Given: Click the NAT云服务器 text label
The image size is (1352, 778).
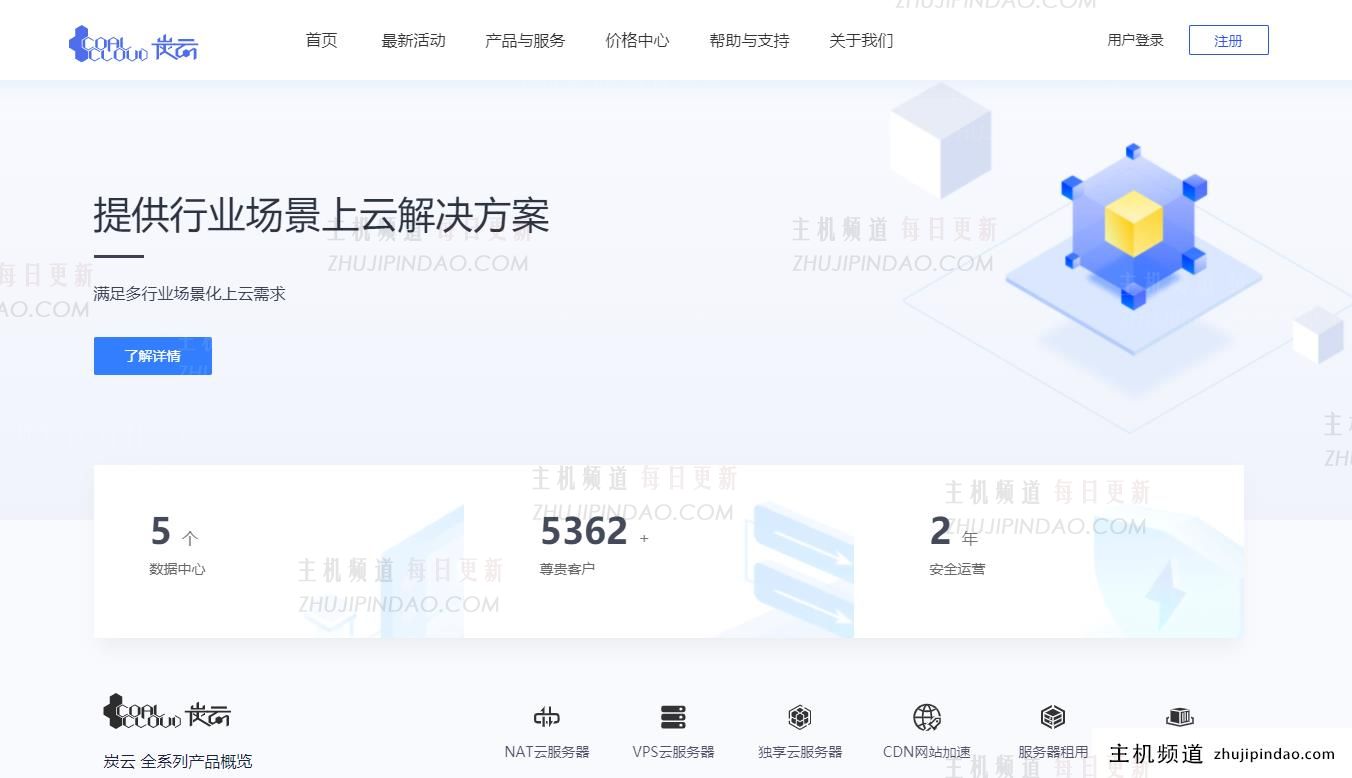Looking at the screenshot, I should (x=546, y=752).
